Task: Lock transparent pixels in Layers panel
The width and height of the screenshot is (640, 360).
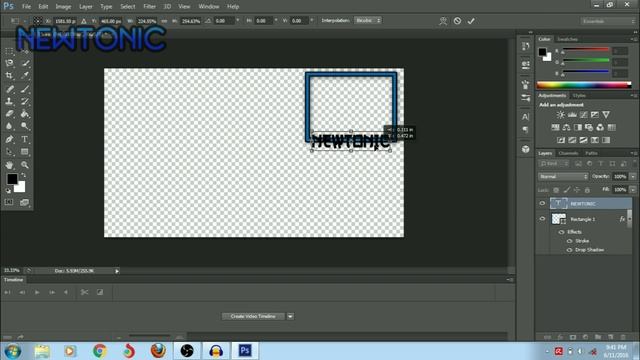Action: tap(556, 190)
